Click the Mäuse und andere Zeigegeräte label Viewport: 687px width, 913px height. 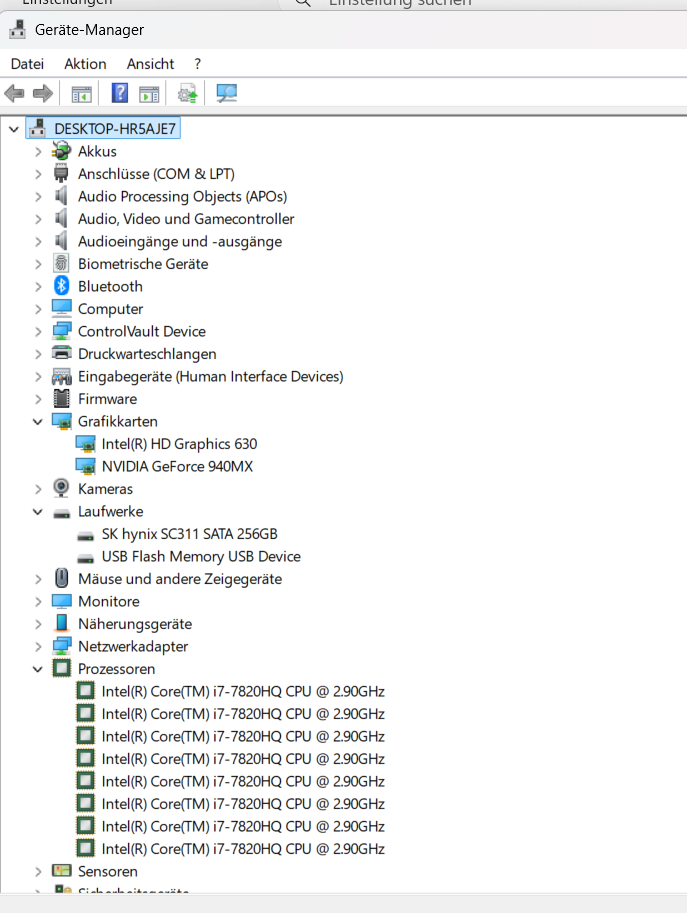pos(180,579)
